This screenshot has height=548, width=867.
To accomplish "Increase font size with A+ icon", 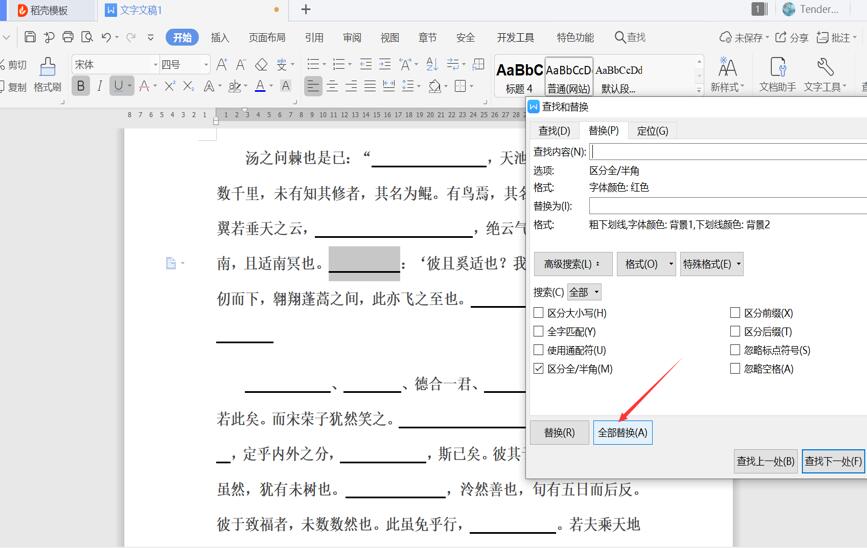I will point(221,64).
